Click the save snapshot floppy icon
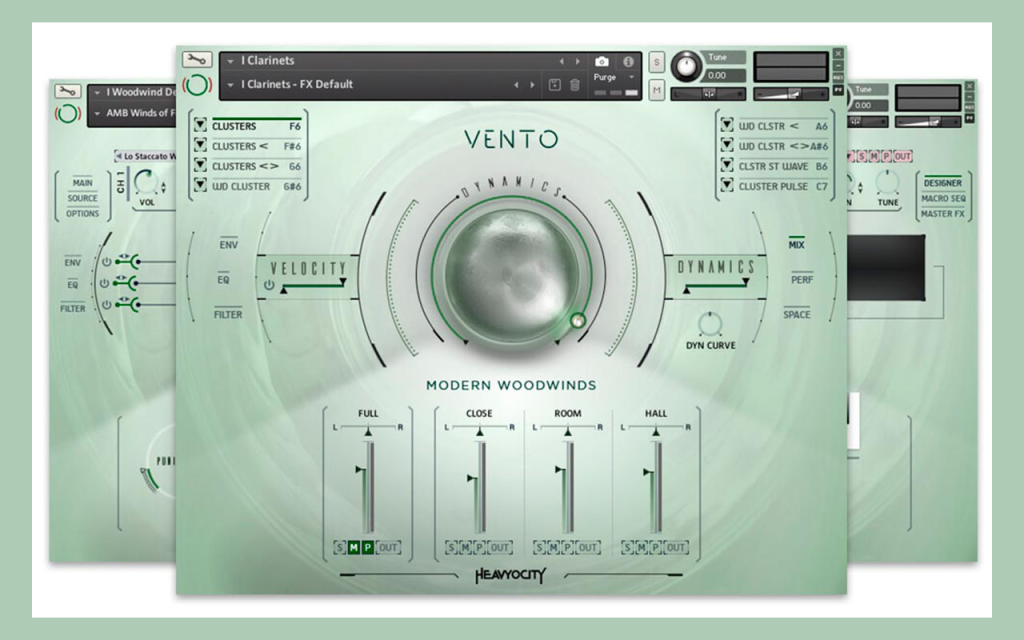Image resolution: width=1024 pixels, height=640 pixels. tap(554, 85)
